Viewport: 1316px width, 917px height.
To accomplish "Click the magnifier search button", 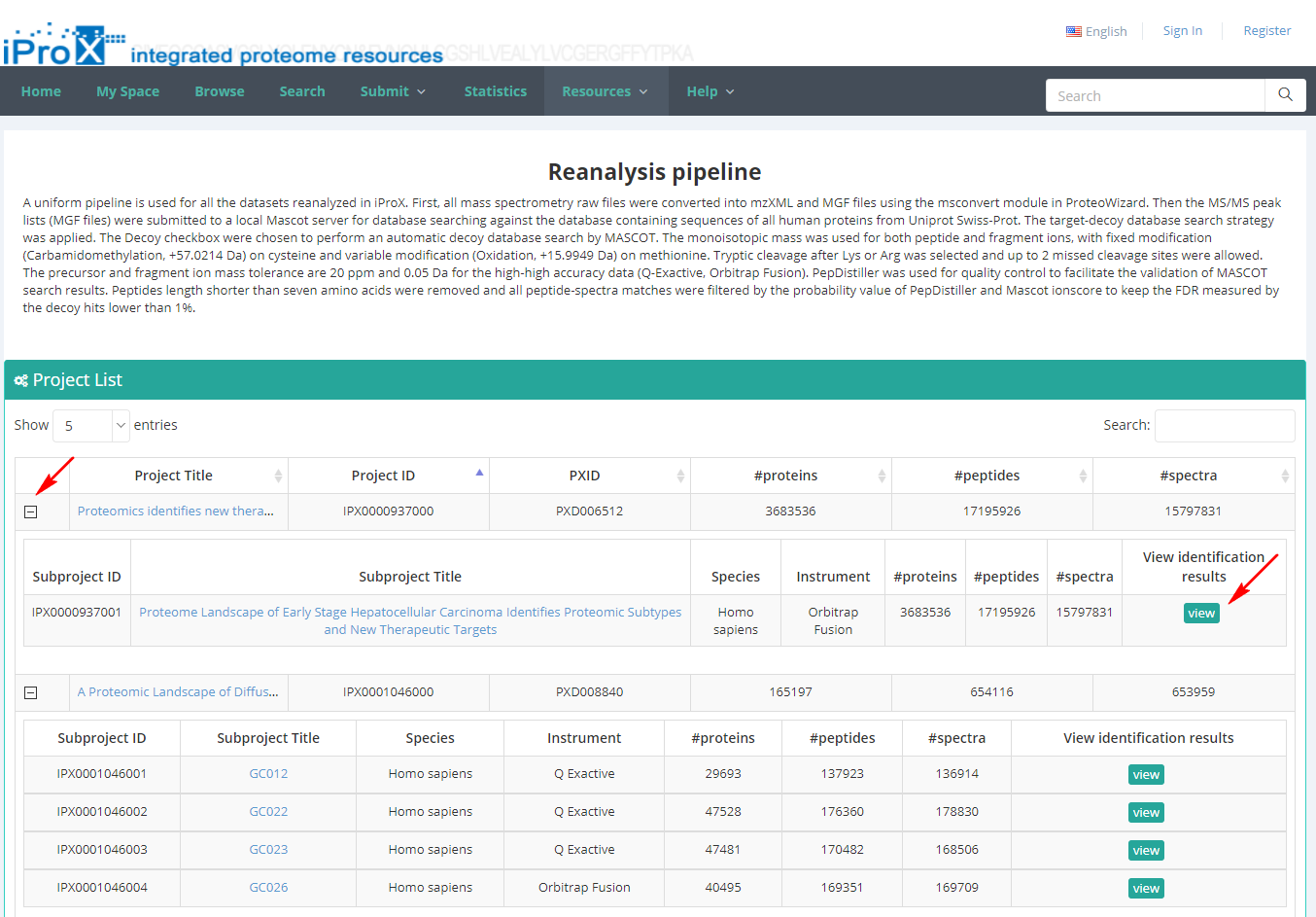I will click(x=1285, y=95).
